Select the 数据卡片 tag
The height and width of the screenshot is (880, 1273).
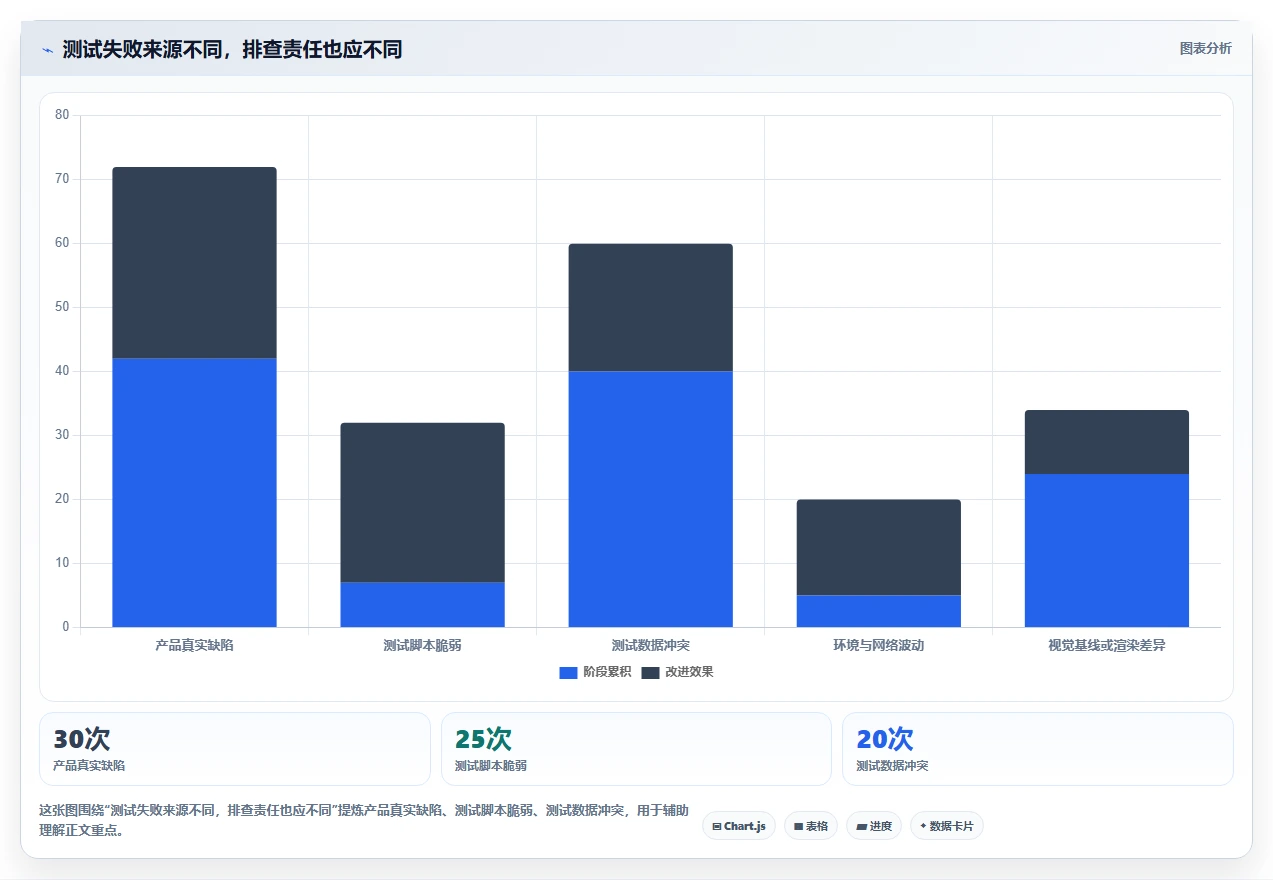946,826
